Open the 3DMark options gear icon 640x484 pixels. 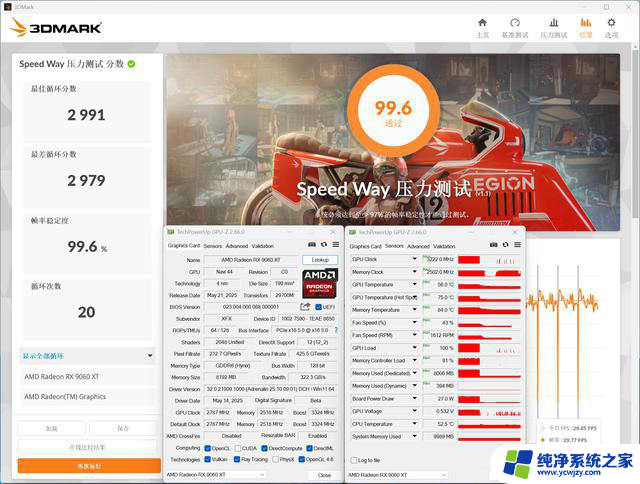(x=611, y=22)
